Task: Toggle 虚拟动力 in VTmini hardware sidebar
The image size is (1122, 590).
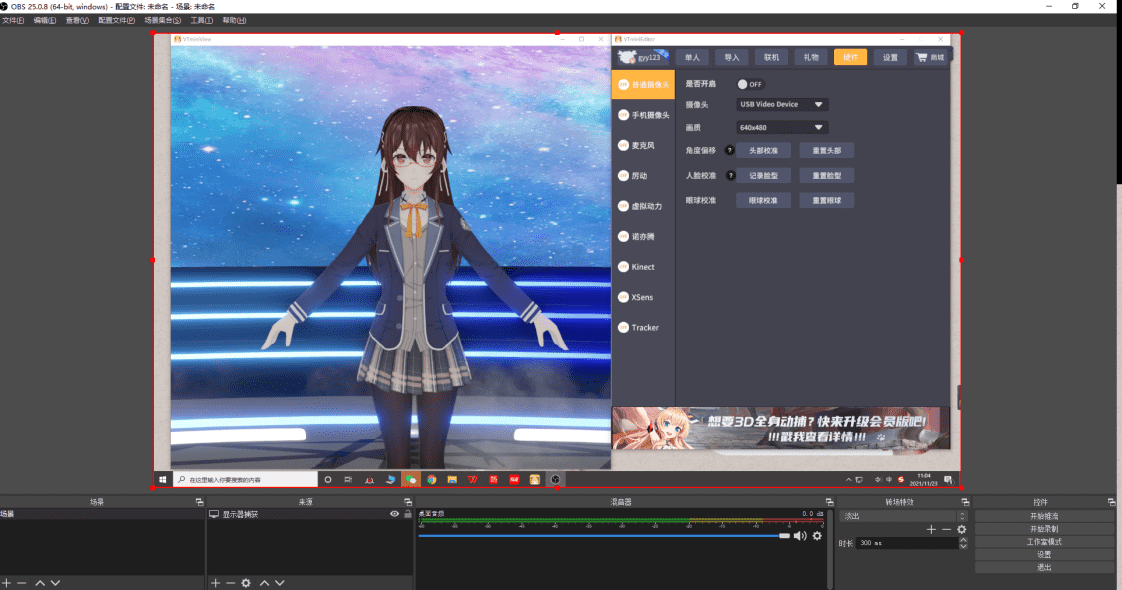Action: click(x=623, y=206)
